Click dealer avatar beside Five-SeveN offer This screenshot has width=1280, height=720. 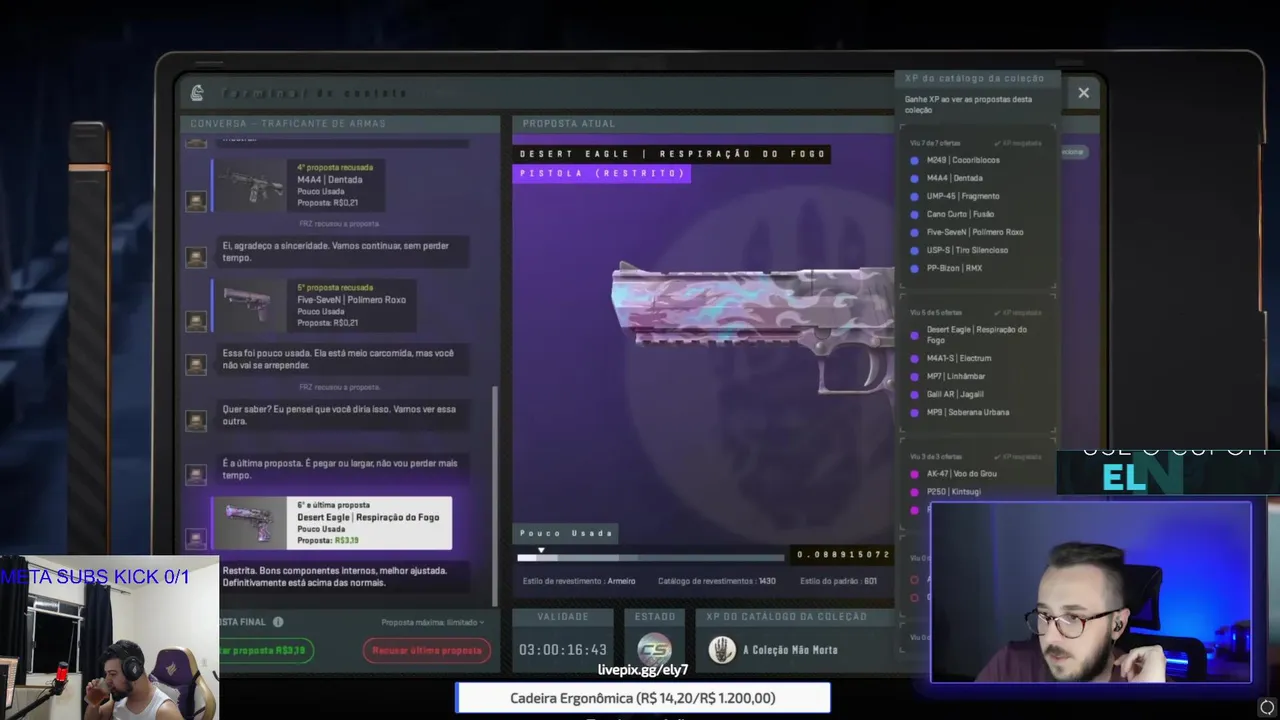point(196,321)
